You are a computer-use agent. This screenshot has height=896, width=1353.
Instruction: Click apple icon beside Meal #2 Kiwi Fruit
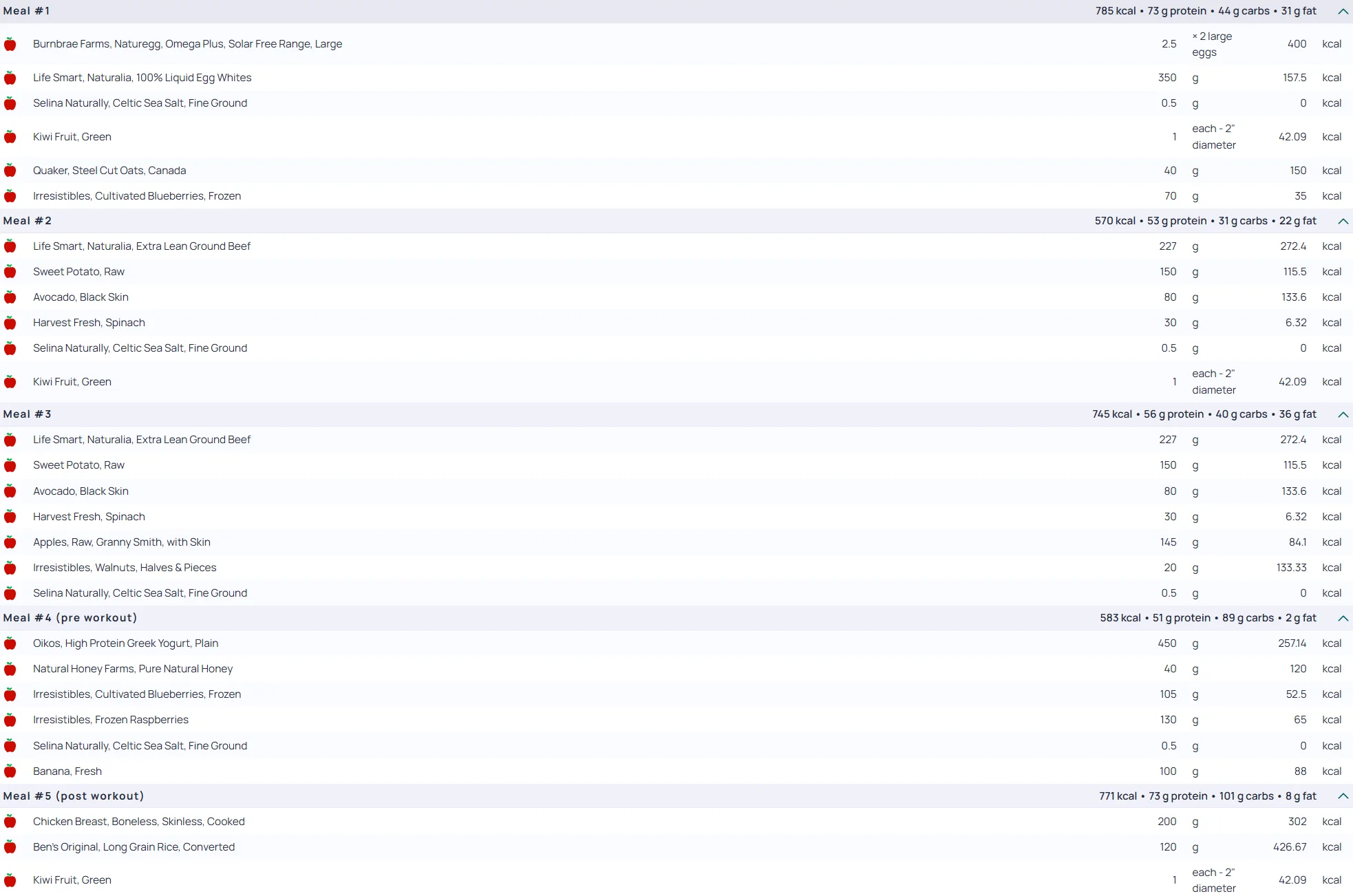10,382
